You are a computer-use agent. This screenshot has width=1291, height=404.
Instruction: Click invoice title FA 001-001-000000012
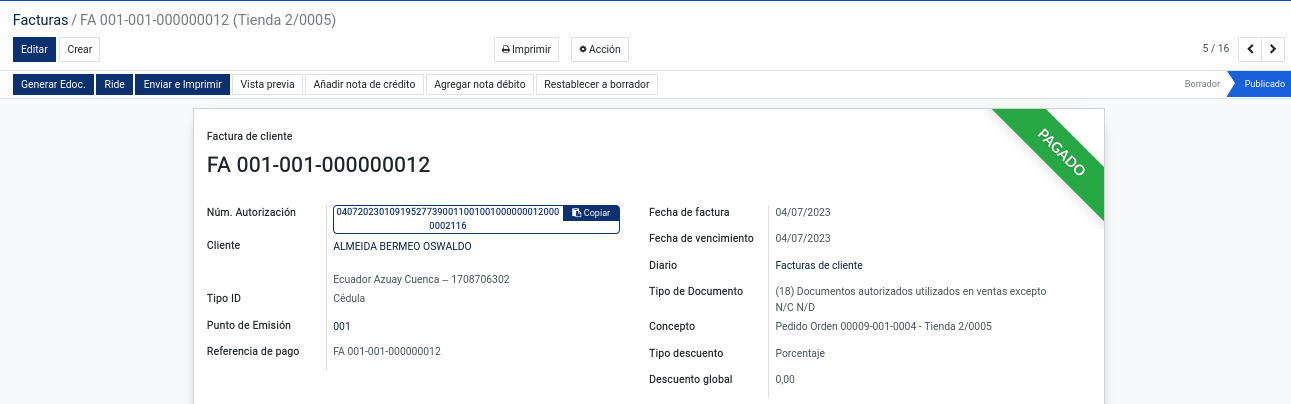click(x=318, y=165)
